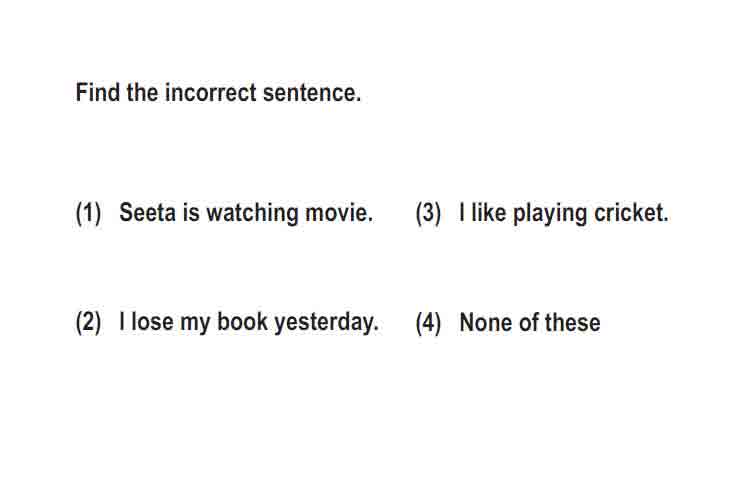Click the '(3)' option number

428,213
